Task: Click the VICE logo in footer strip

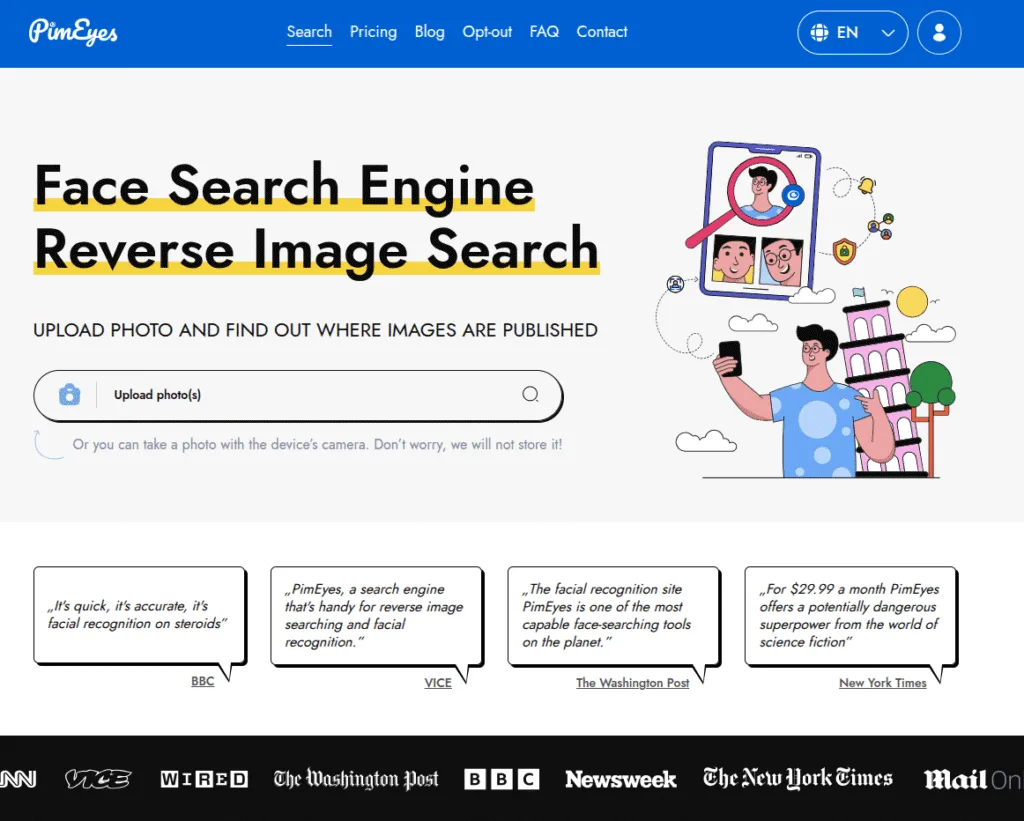Action: point(98,779)
